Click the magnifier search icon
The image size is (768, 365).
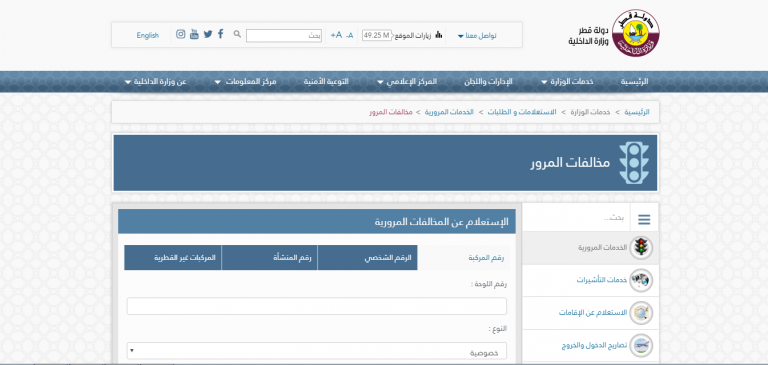[x=237, y=34]
